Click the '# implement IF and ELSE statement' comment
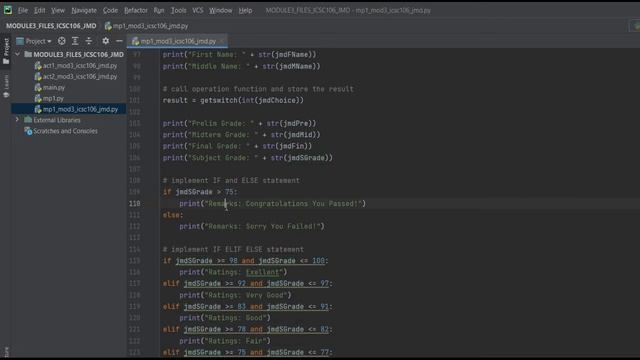 [231, 180]
